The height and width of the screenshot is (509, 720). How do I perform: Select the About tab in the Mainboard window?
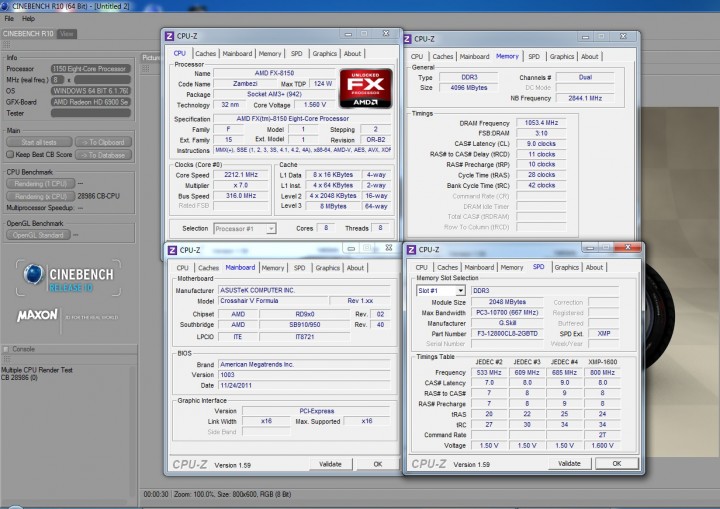click(355, 268)
